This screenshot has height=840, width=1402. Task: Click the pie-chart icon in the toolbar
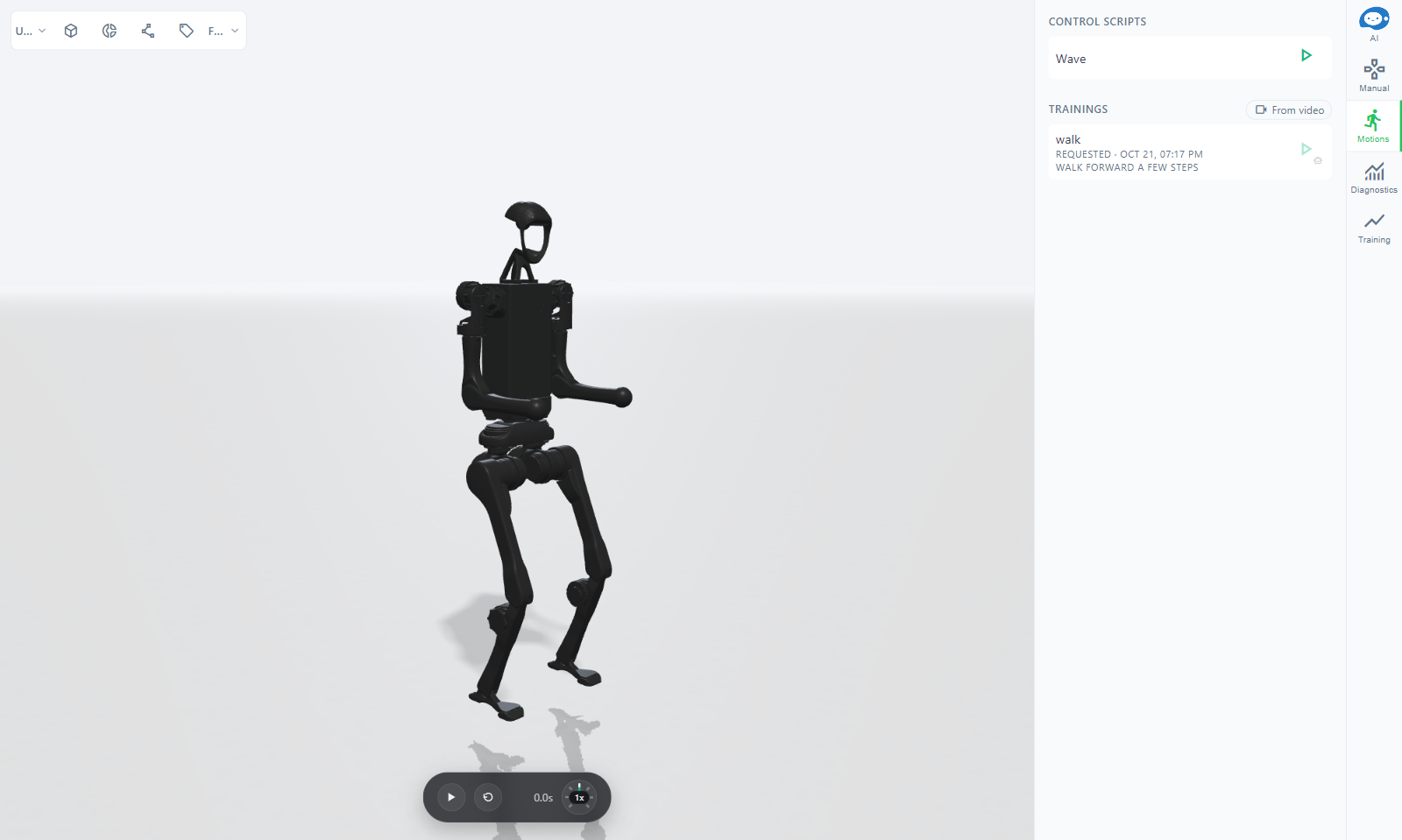[x=110, y=31]
